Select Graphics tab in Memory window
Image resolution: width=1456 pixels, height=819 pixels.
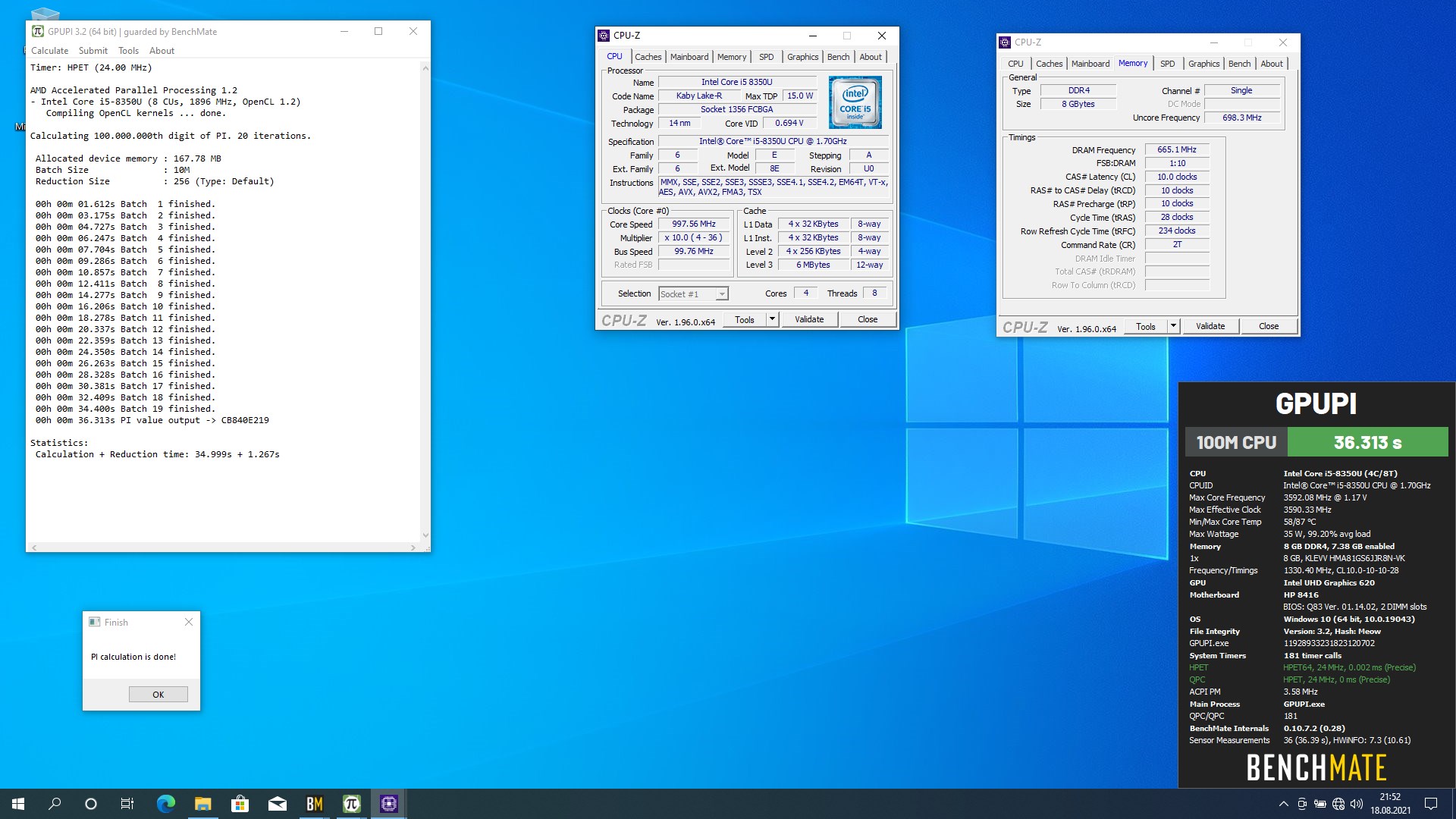pyautogui.click(x=1203, y=64)
